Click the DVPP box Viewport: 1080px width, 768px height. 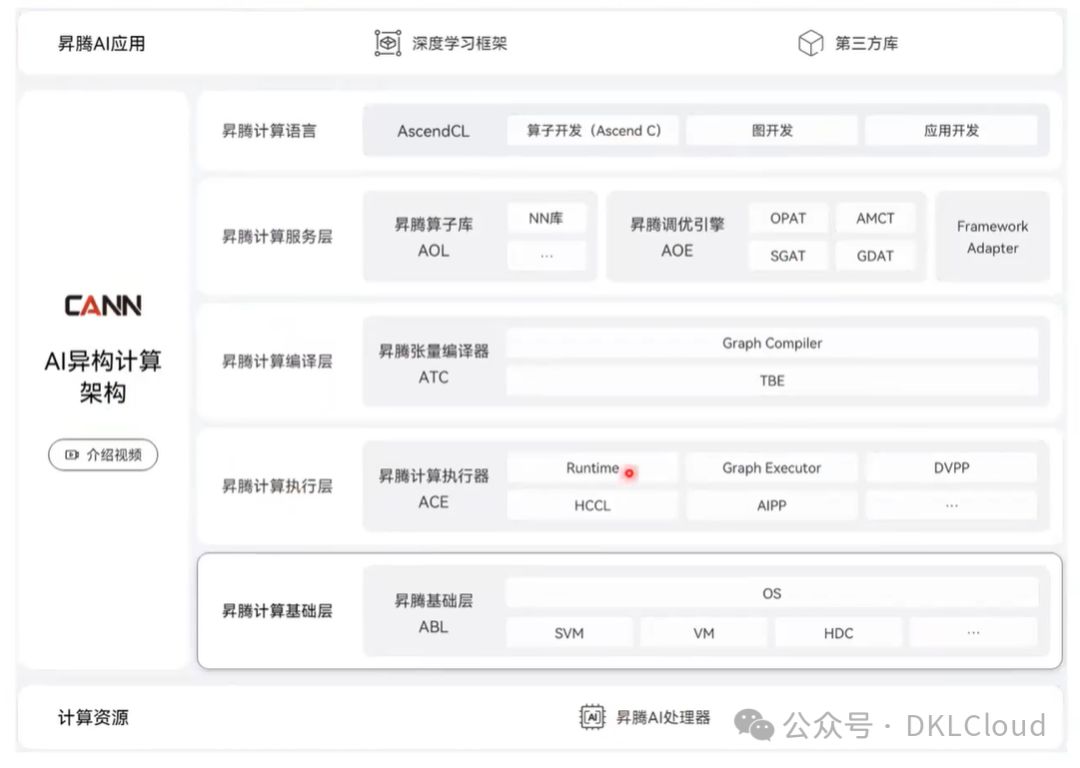951,468
